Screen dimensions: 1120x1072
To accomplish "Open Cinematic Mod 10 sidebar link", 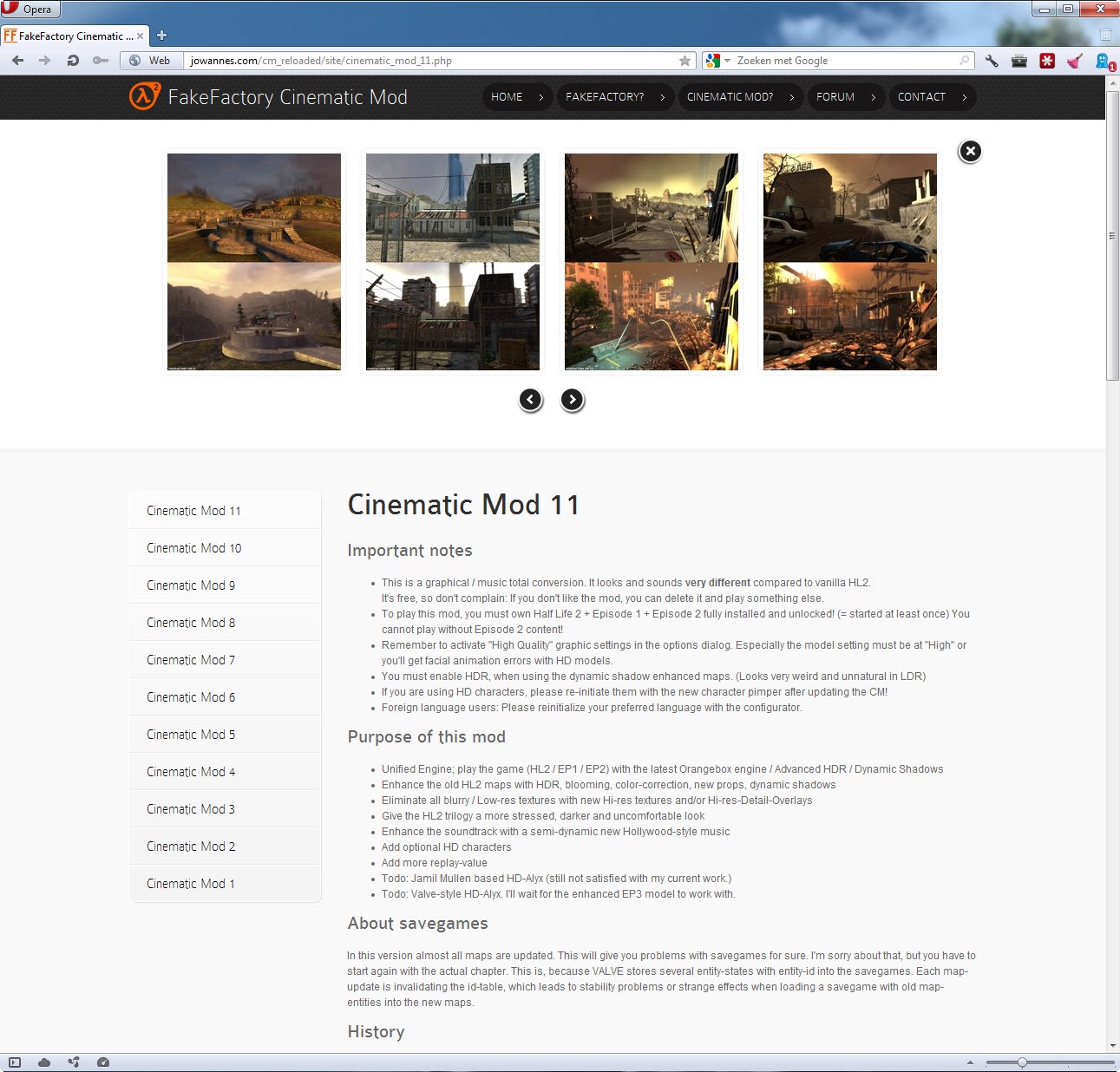I will pyautogui.click(x=225, y=548).
